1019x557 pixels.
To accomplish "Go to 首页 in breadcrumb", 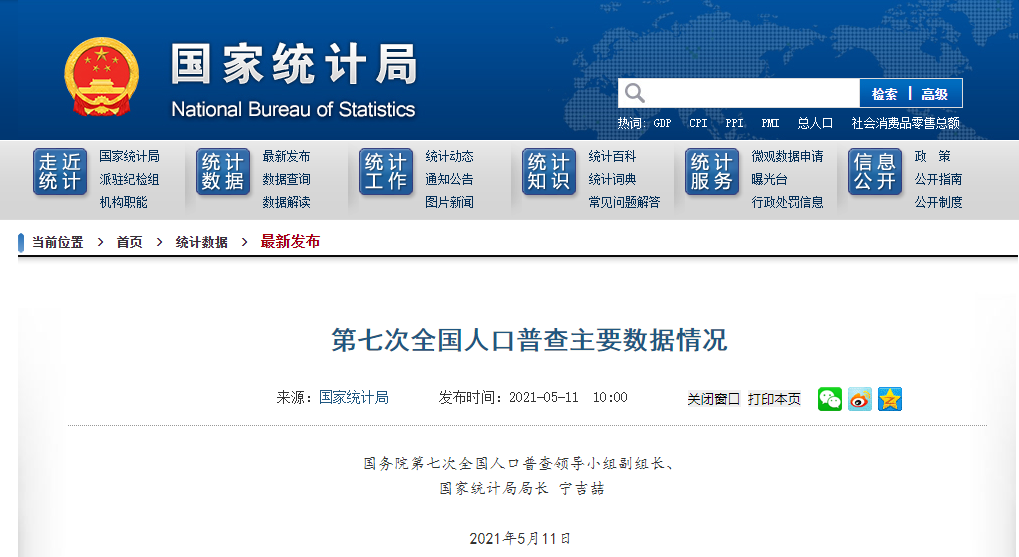I will 129,242.
